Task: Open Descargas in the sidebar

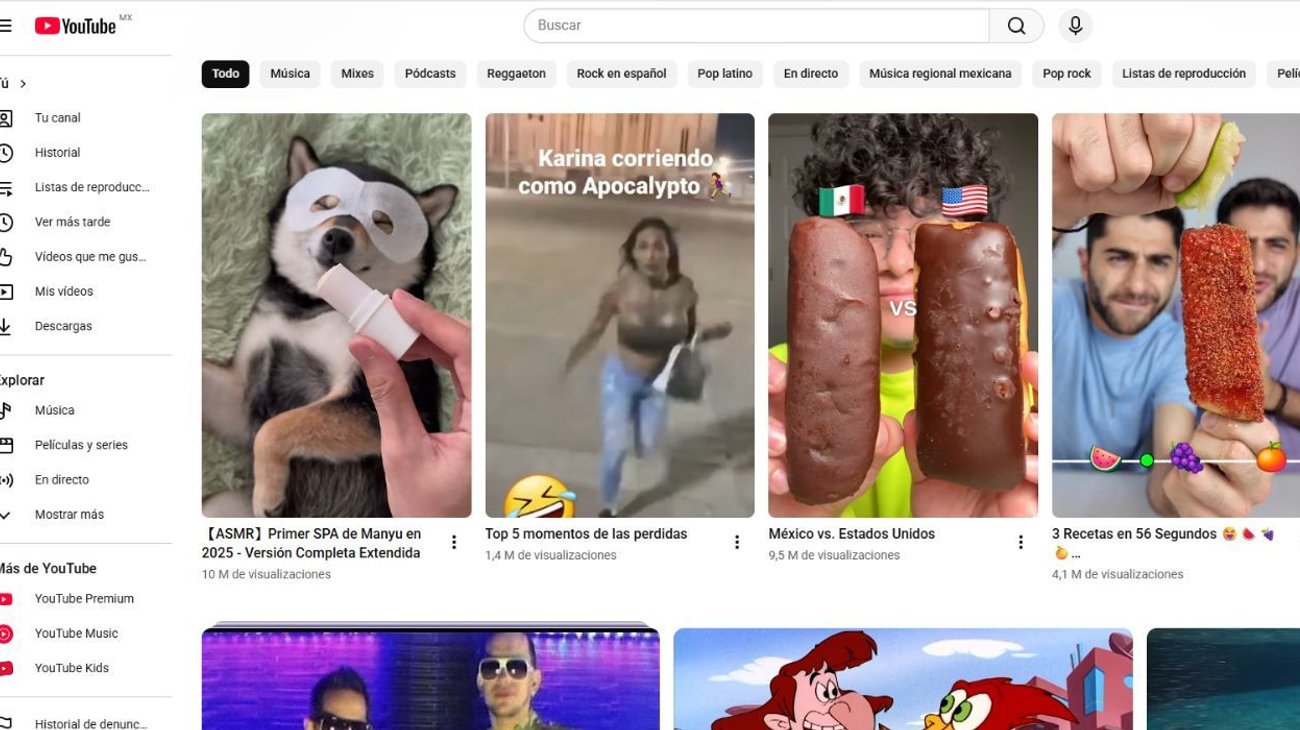Action: pyautogui.click(x=63, y=326)
